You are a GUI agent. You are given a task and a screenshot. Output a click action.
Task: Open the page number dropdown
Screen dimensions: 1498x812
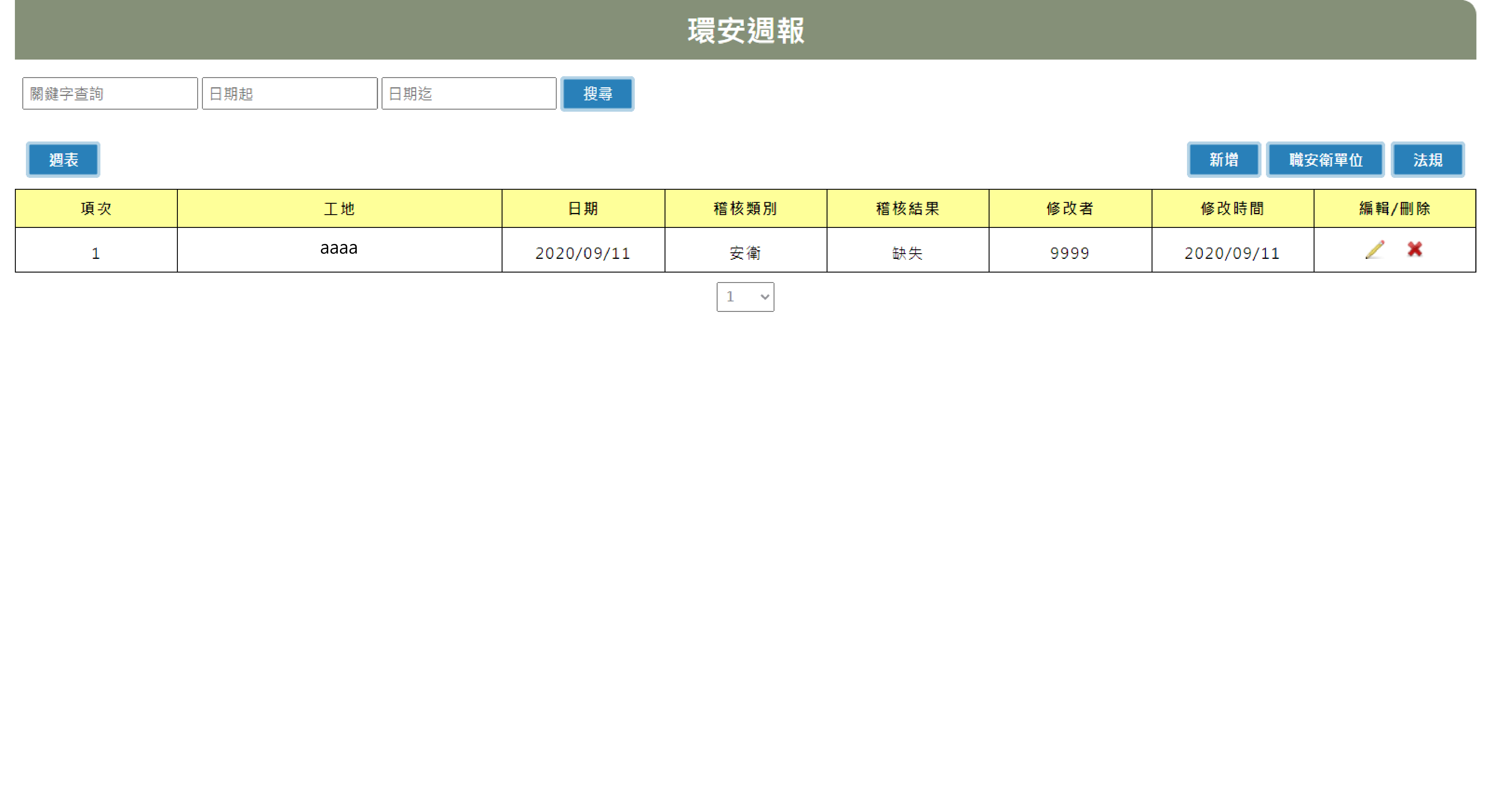(745, 297)
